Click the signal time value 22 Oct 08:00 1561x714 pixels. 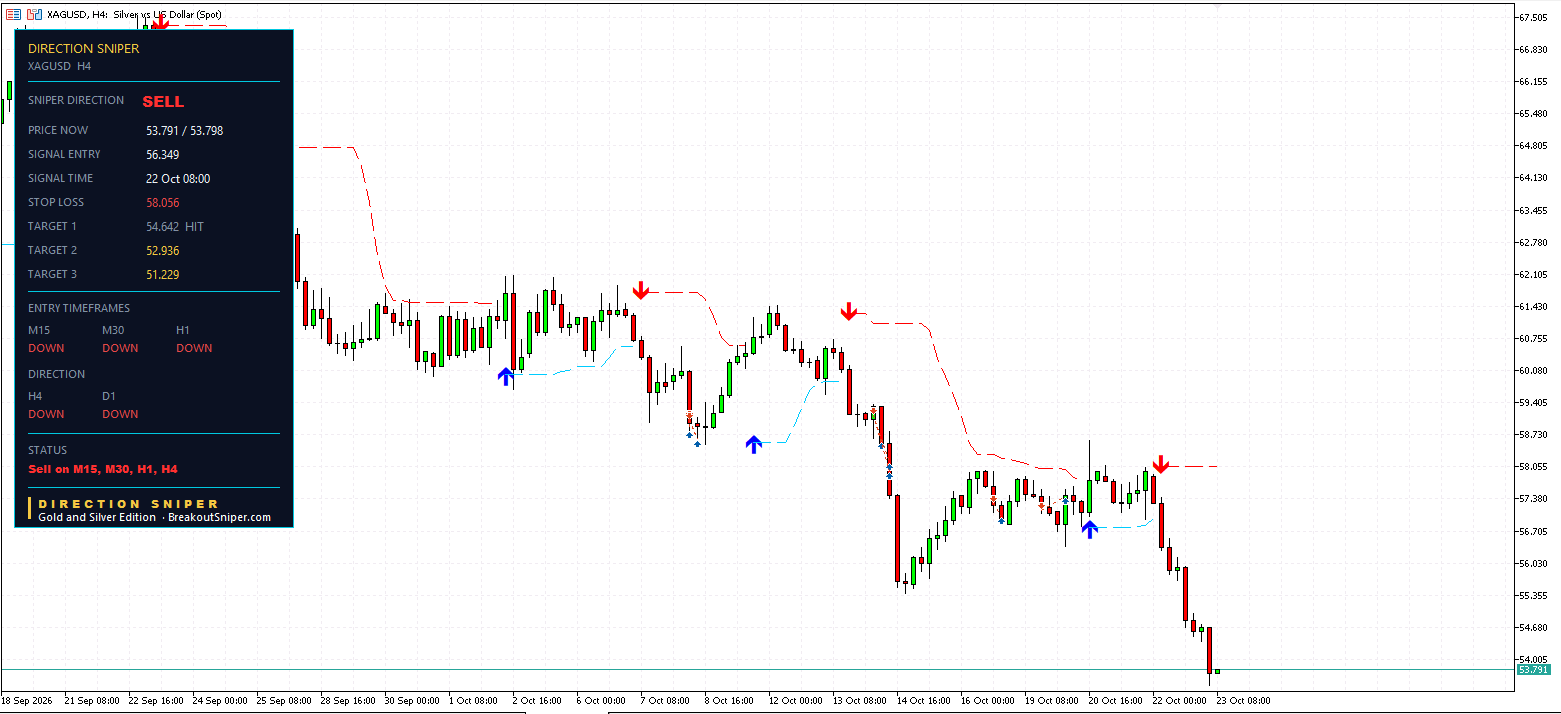[x=178, y=178]
